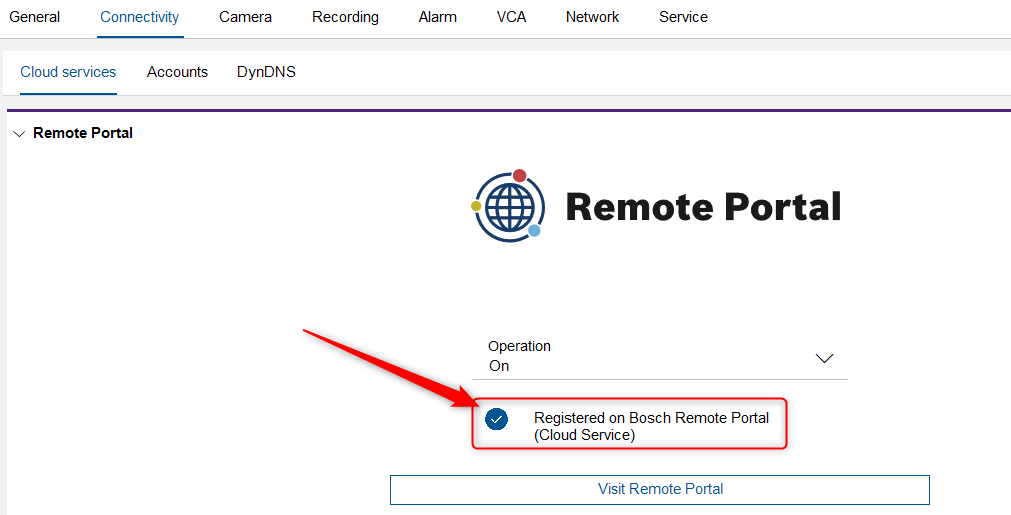Open the Service tab
The width and height of the screenshot is (1011, 515).
coord(683,17)
